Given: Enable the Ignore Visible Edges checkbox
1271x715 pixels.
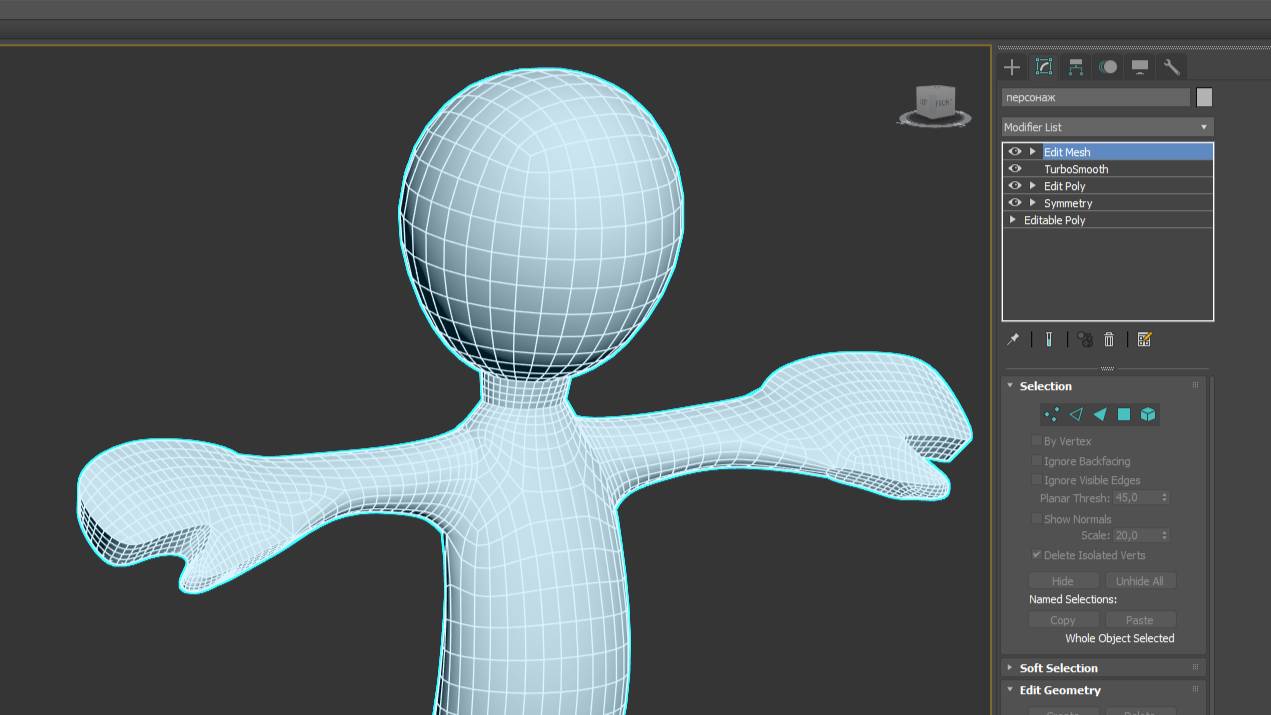Looking at the screenshot, I should click(1037, 479).
